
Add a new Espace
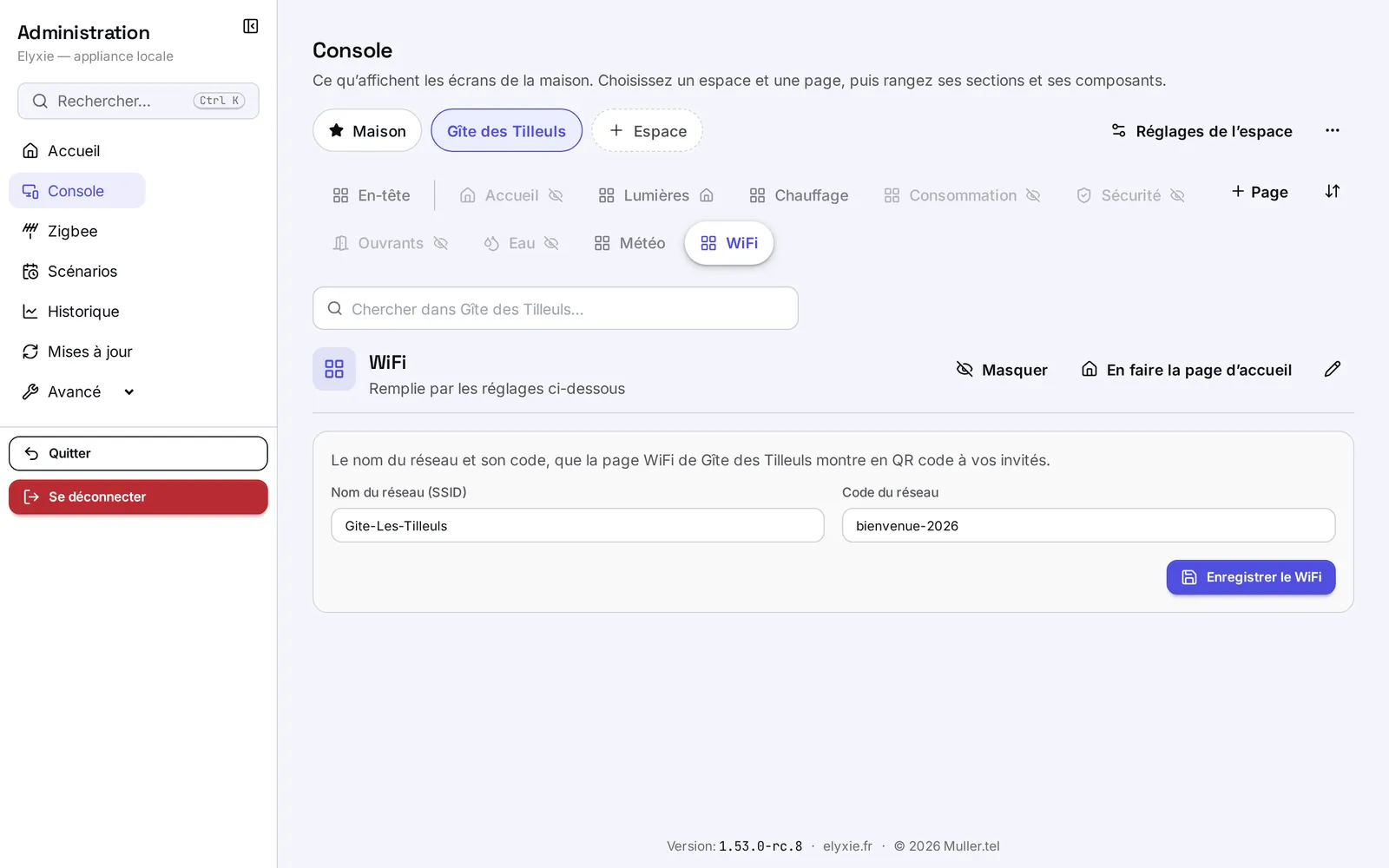coord(648,131)
